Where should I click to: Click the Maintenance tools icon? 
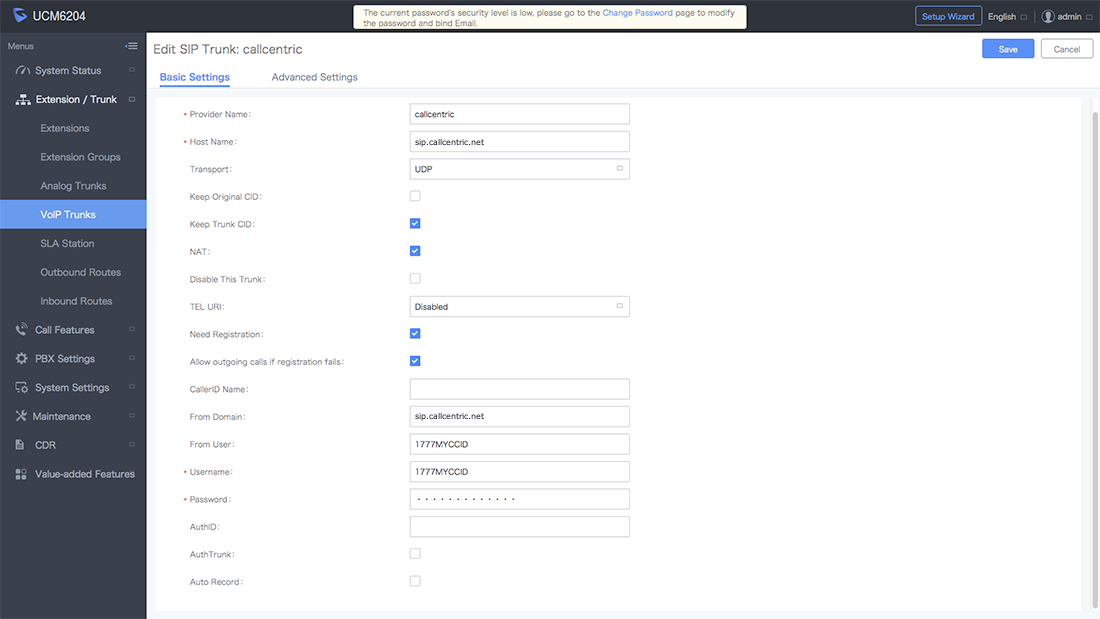tap(21, 416)
